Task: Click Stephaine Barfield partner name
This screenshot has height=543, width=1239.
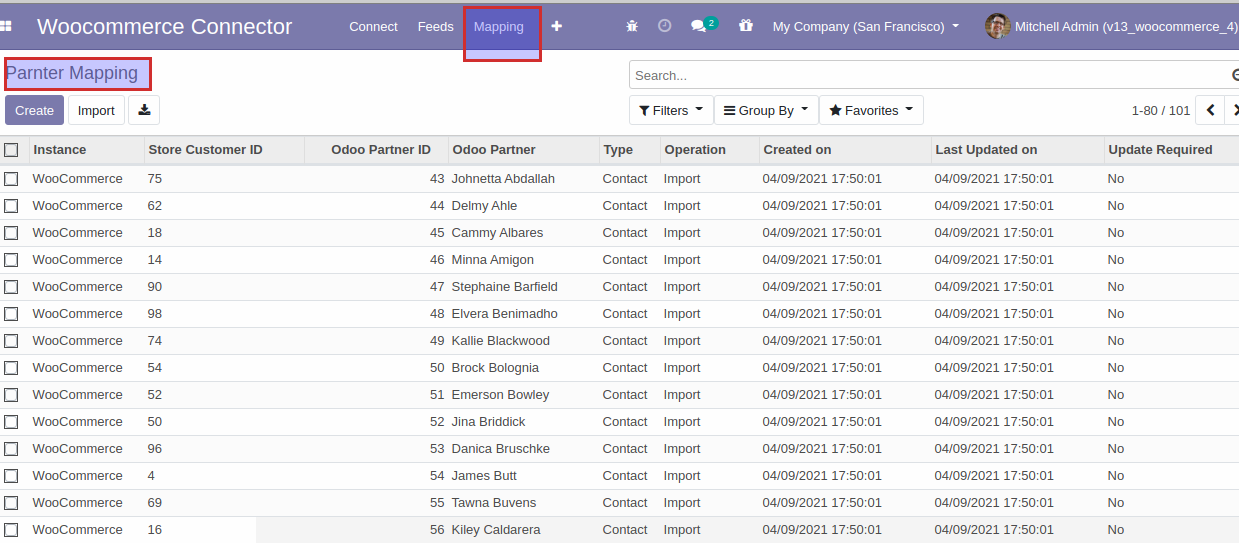Action: point(505,287)
